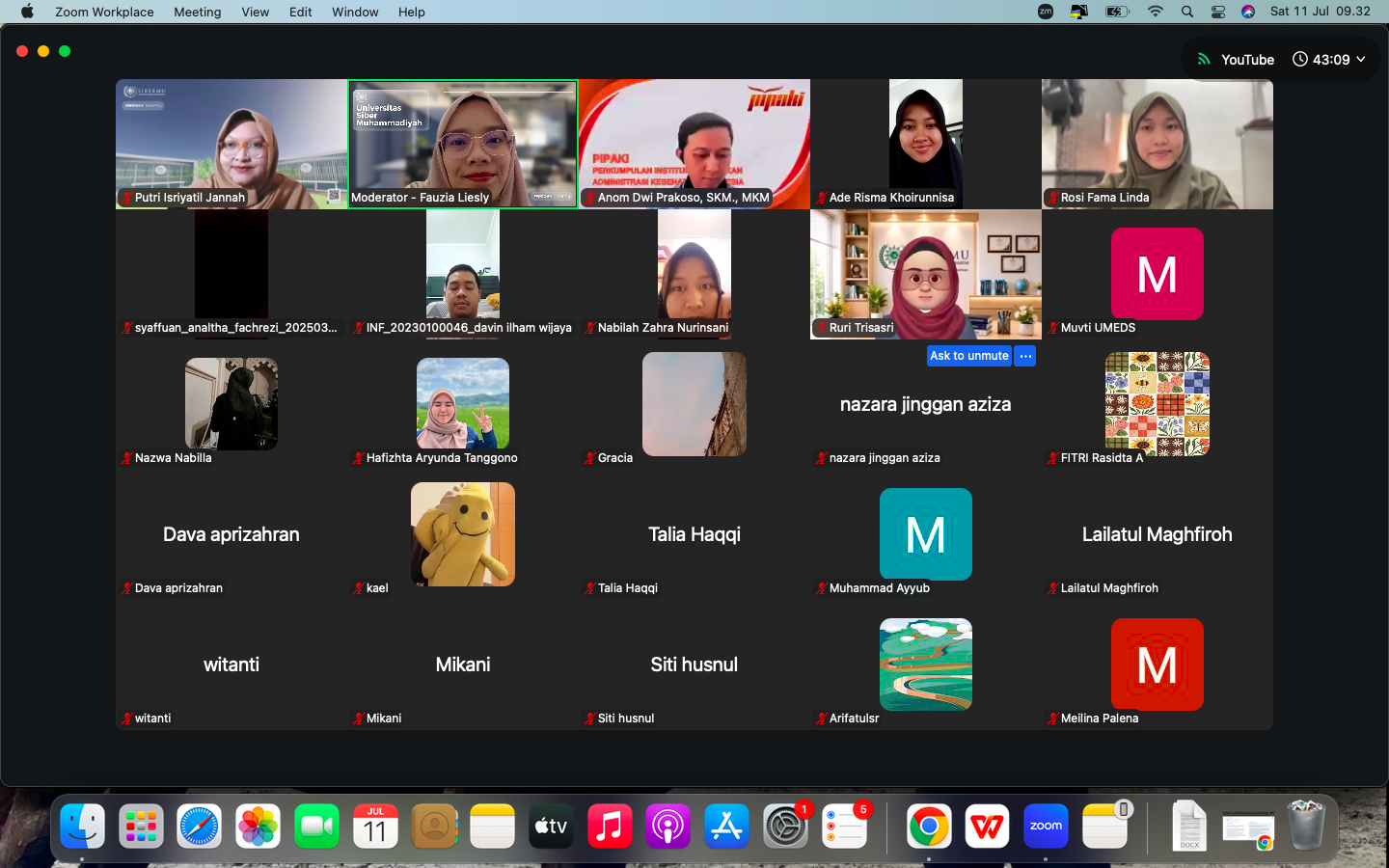
Task: Open the Zoom Workplace app menu
Action: (104, 12)
